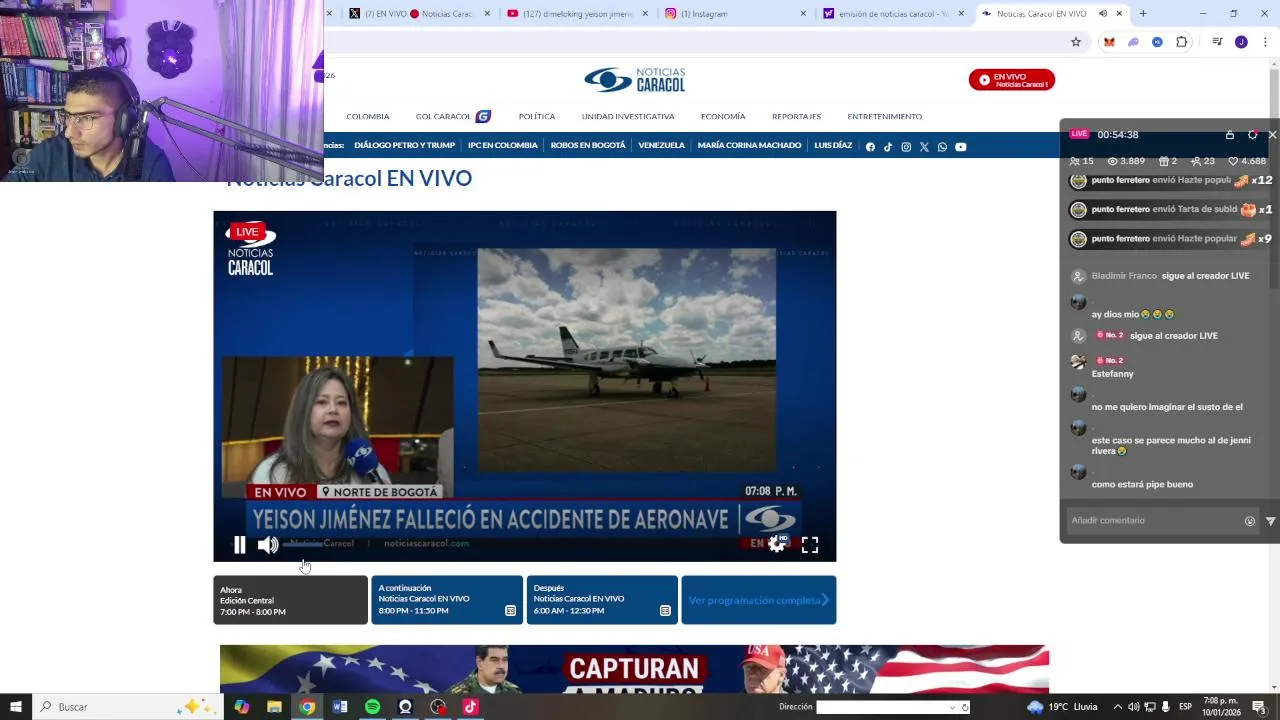Open Spotify from the taskbar

point(372,707)
